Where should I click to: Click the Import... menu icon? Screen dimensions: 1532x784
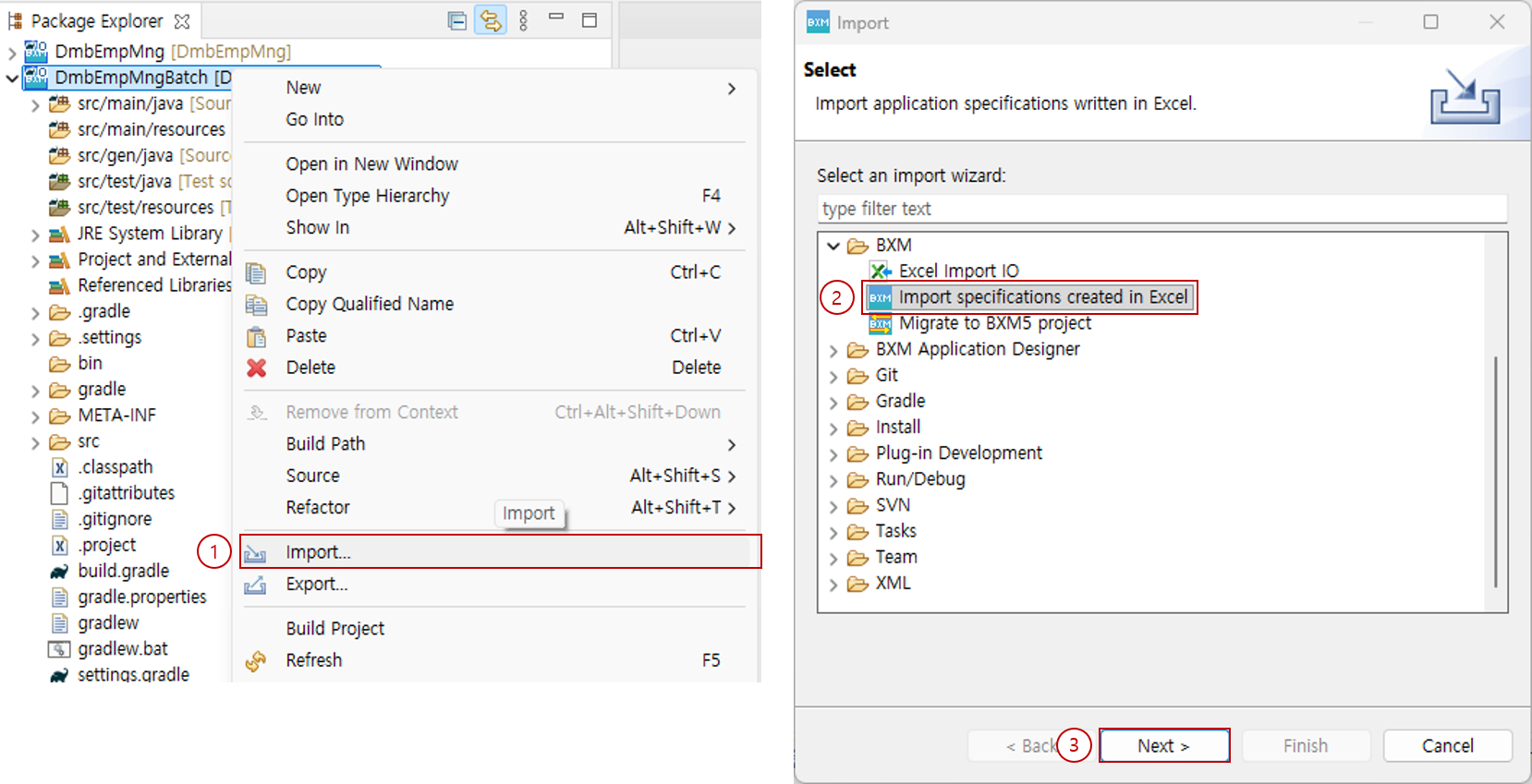[256, 553]
